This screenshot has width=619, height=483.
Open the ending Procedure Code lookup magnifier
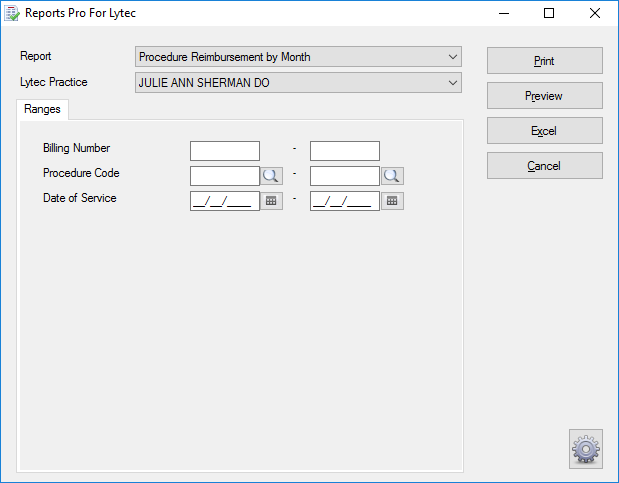point(392,176)
